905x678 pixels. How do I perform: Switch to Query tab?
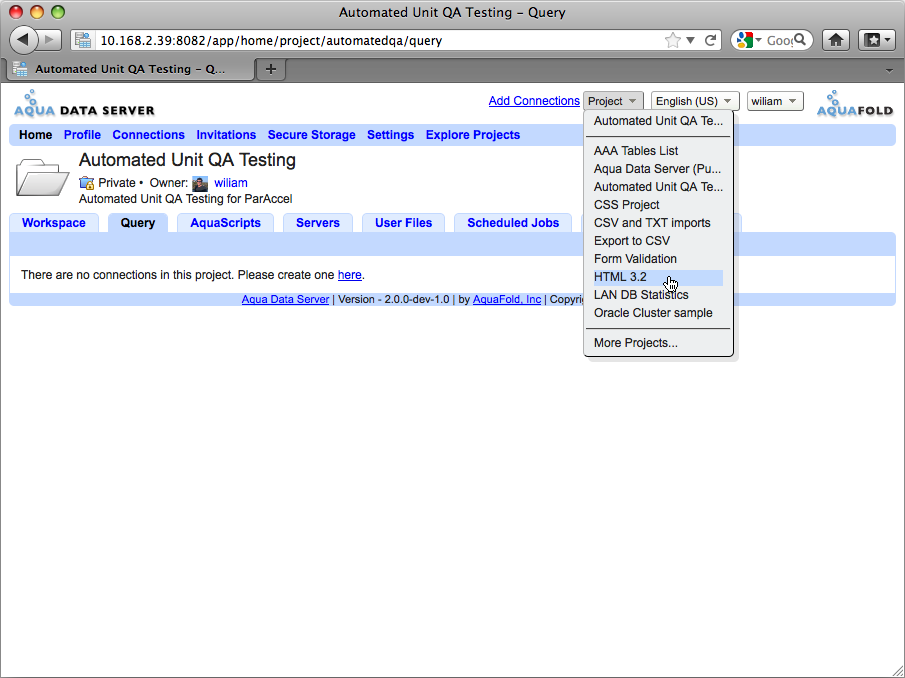(x=138, y=223)
